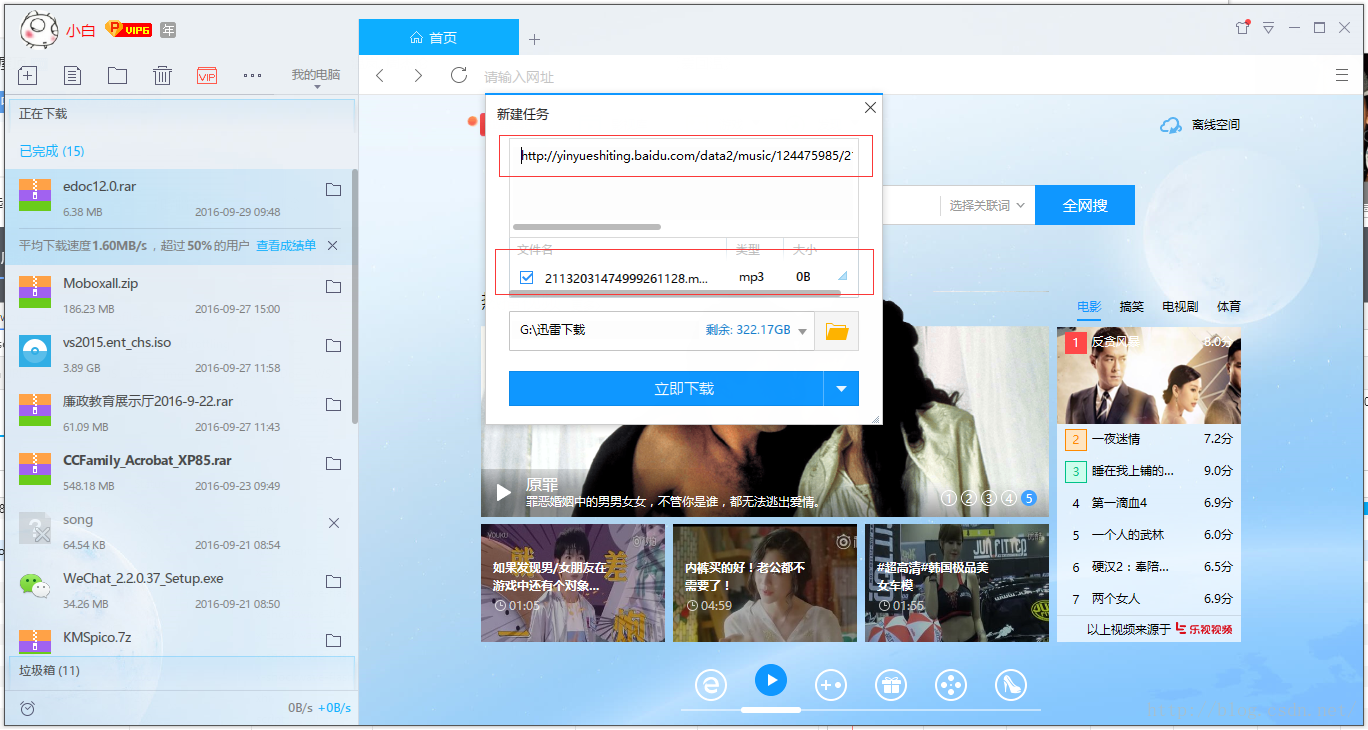
Task: Open the save path dropdown arrow
Action: (803, 332)
